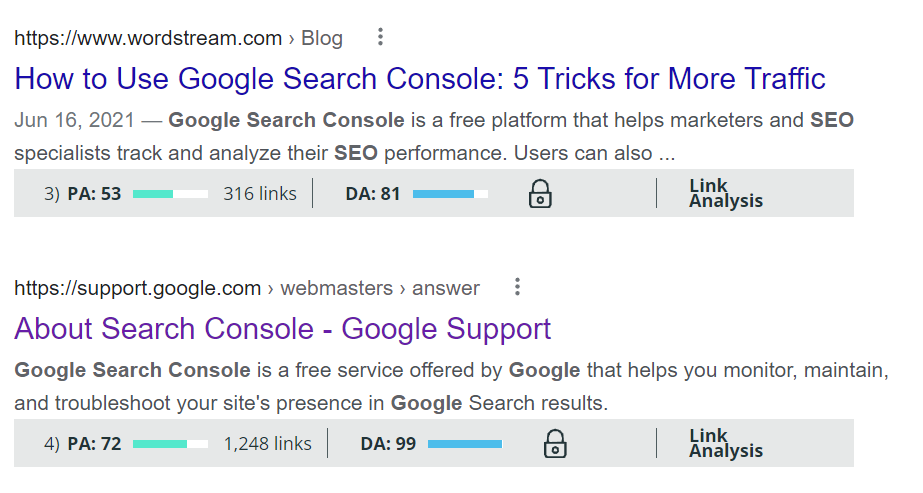Click the green PA 53 score bar

point(170,194)
